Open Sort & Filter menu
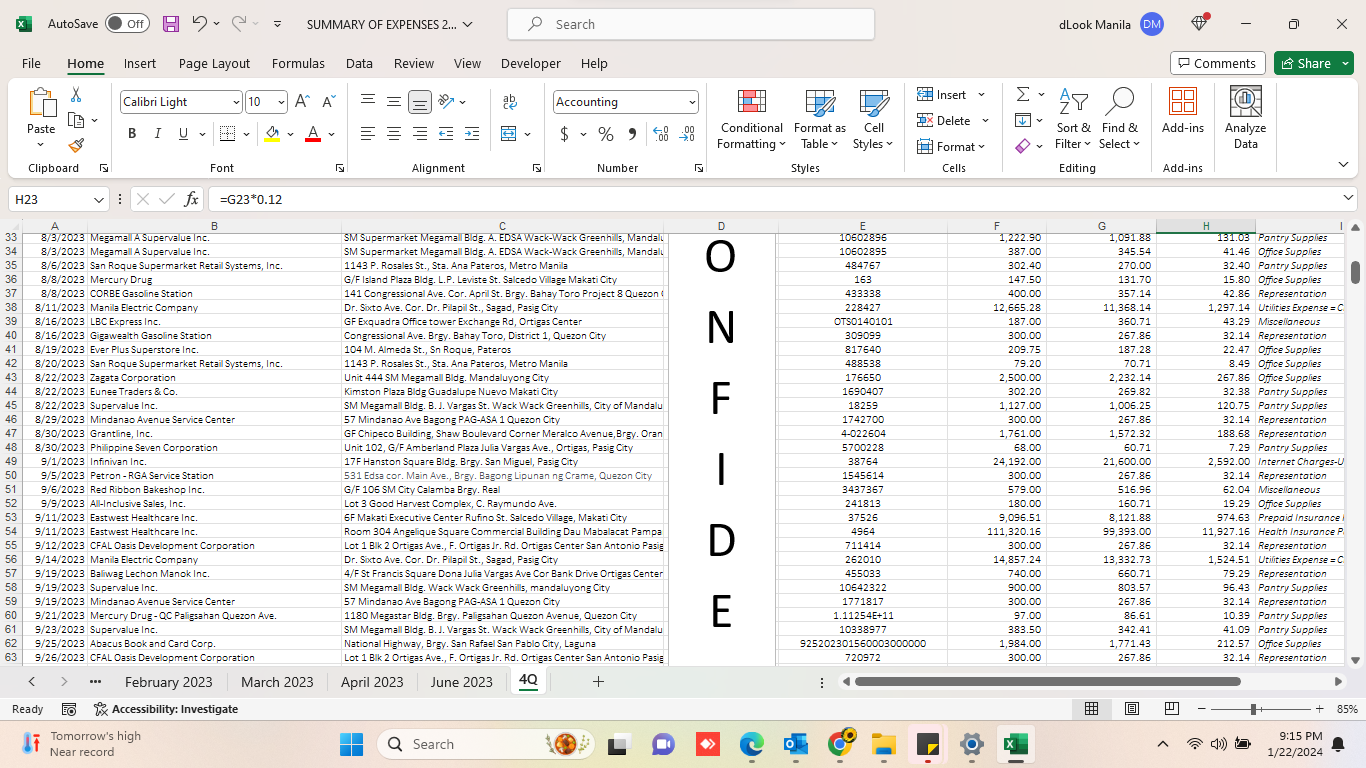The width and height of the screenshot is (1366, 768). [1073, 120]
